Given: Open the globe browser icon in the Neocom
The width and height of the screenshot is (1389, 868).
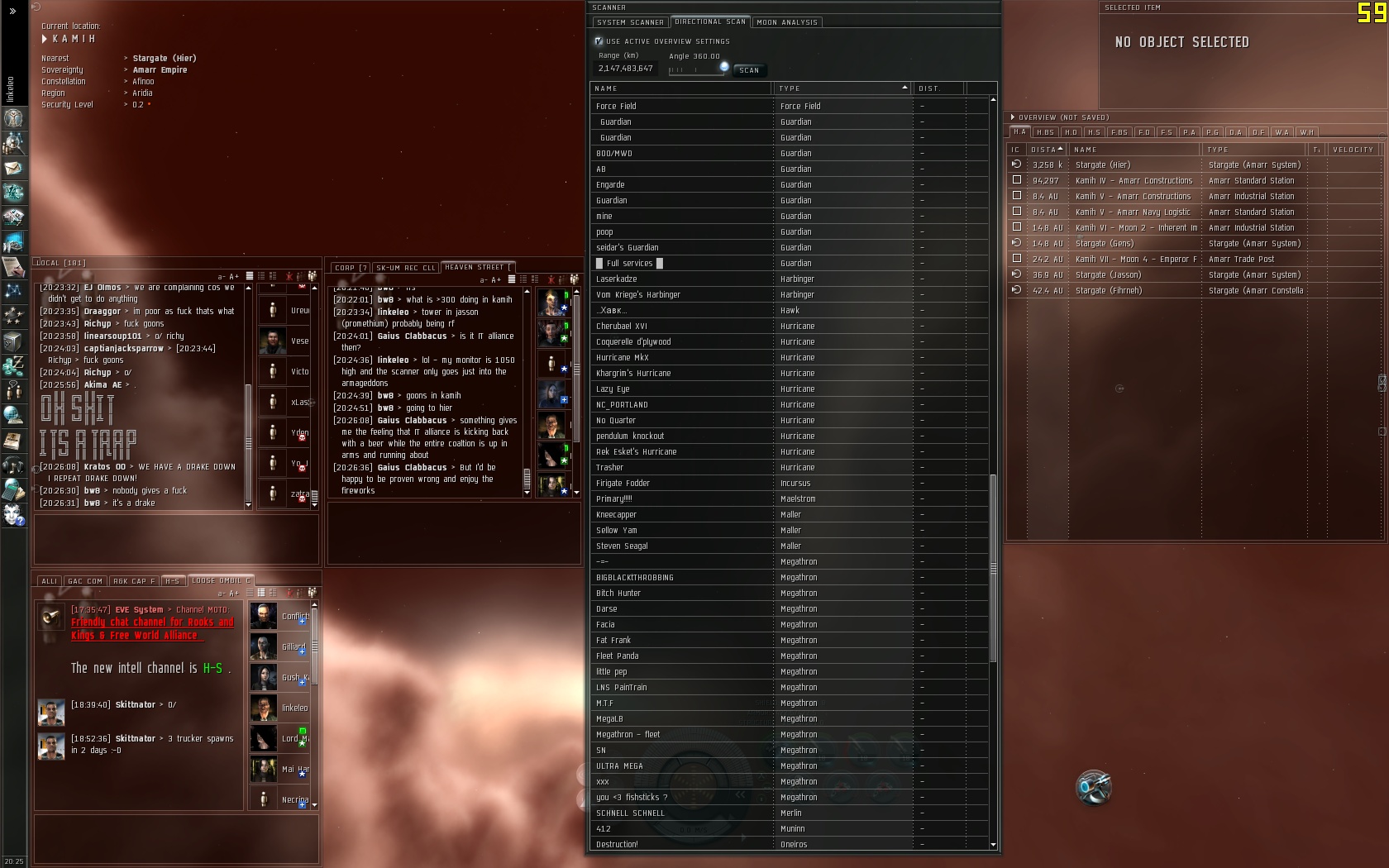Looking at the screenshot, I should 13,415.
